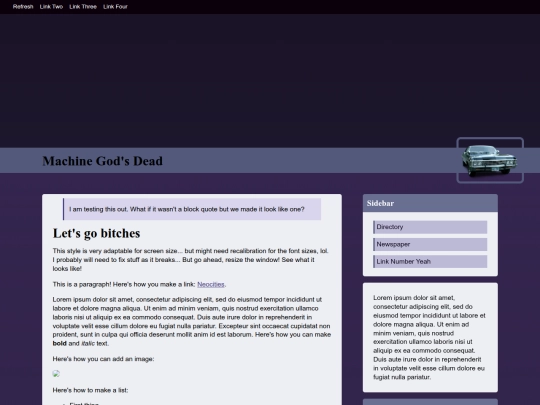This screenshot has width=540, height=405.
Task: Click the bold word in the paragraph
Action: click(x=60, y=343)
